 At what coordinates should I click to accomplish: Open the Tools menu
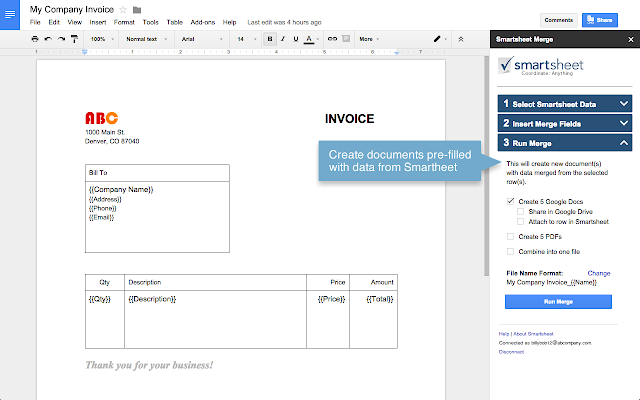(x=150, y=22)
